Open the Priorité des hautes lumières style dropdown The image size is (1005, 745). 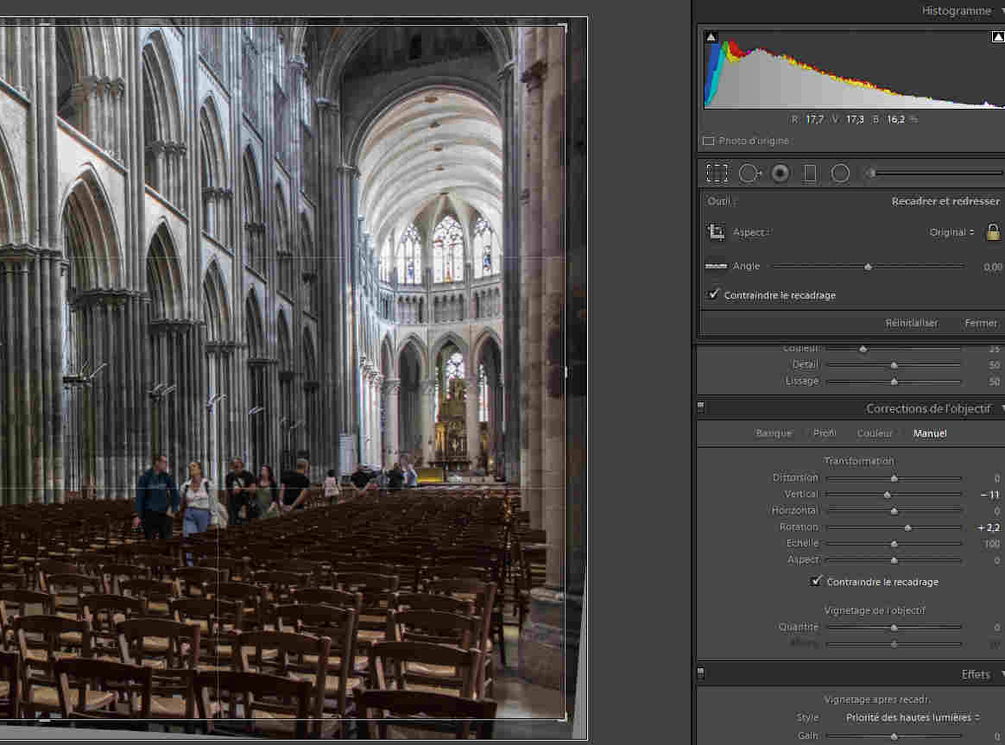tap(913, 717)
